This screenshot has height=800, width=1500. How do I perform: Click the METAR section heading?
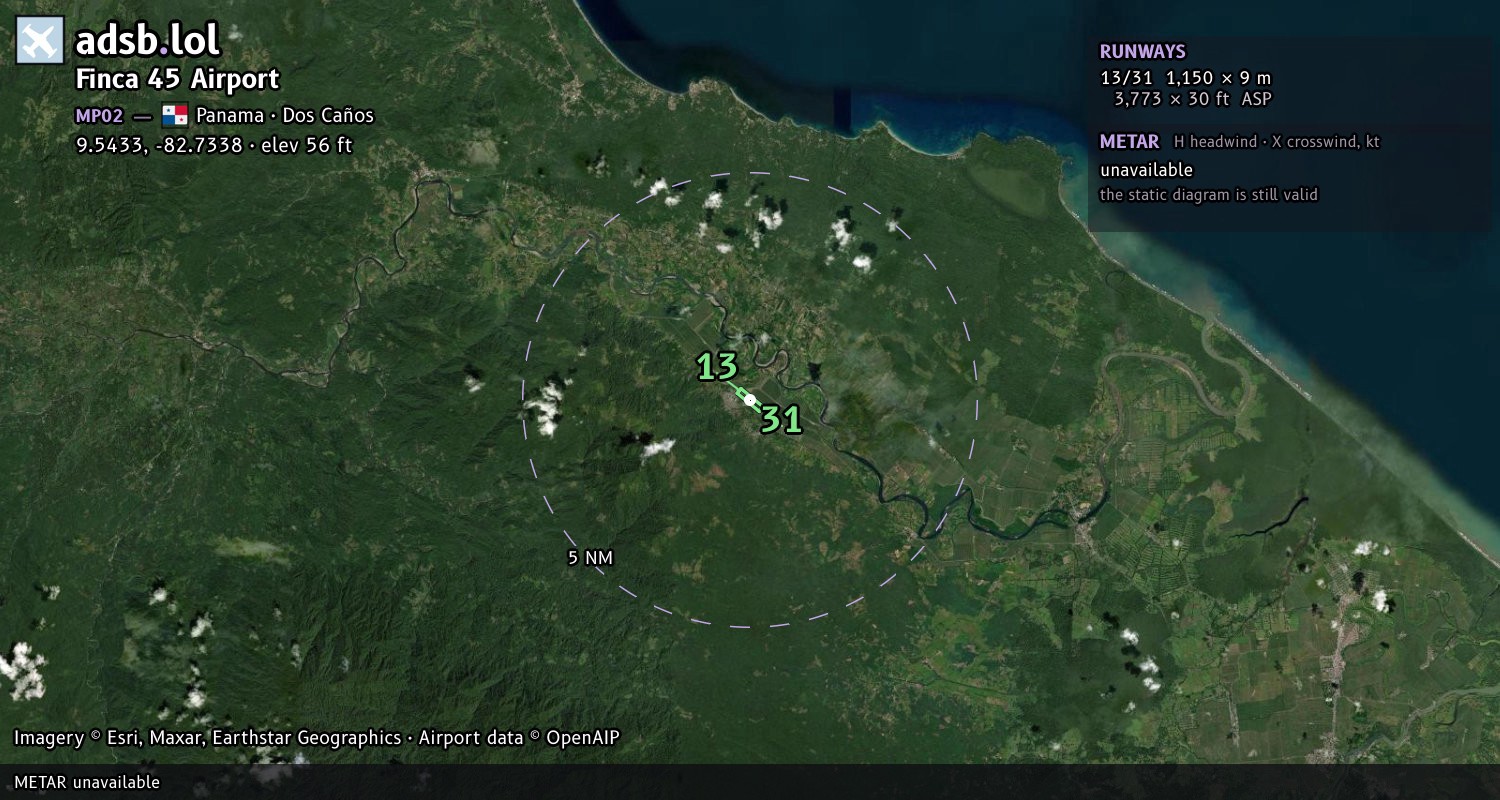pyautogui.click(x=1130, y=142)
